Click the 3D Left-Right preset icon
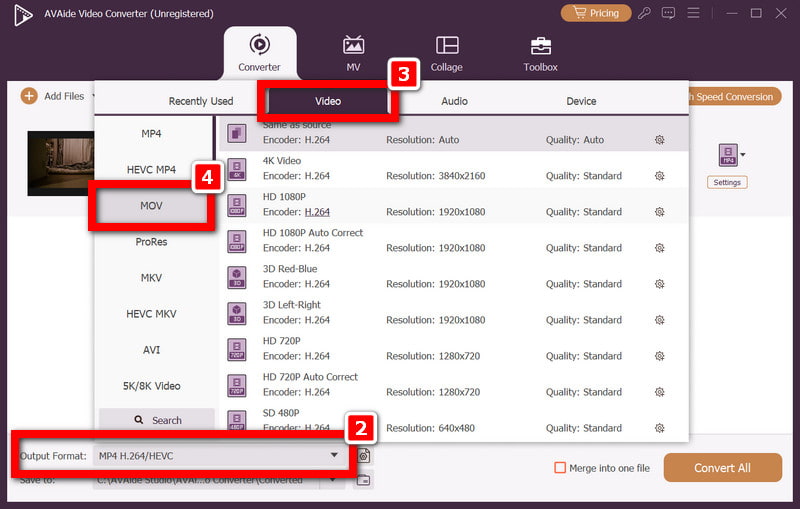This screenshot has height=509, width=800. [237, 314]
